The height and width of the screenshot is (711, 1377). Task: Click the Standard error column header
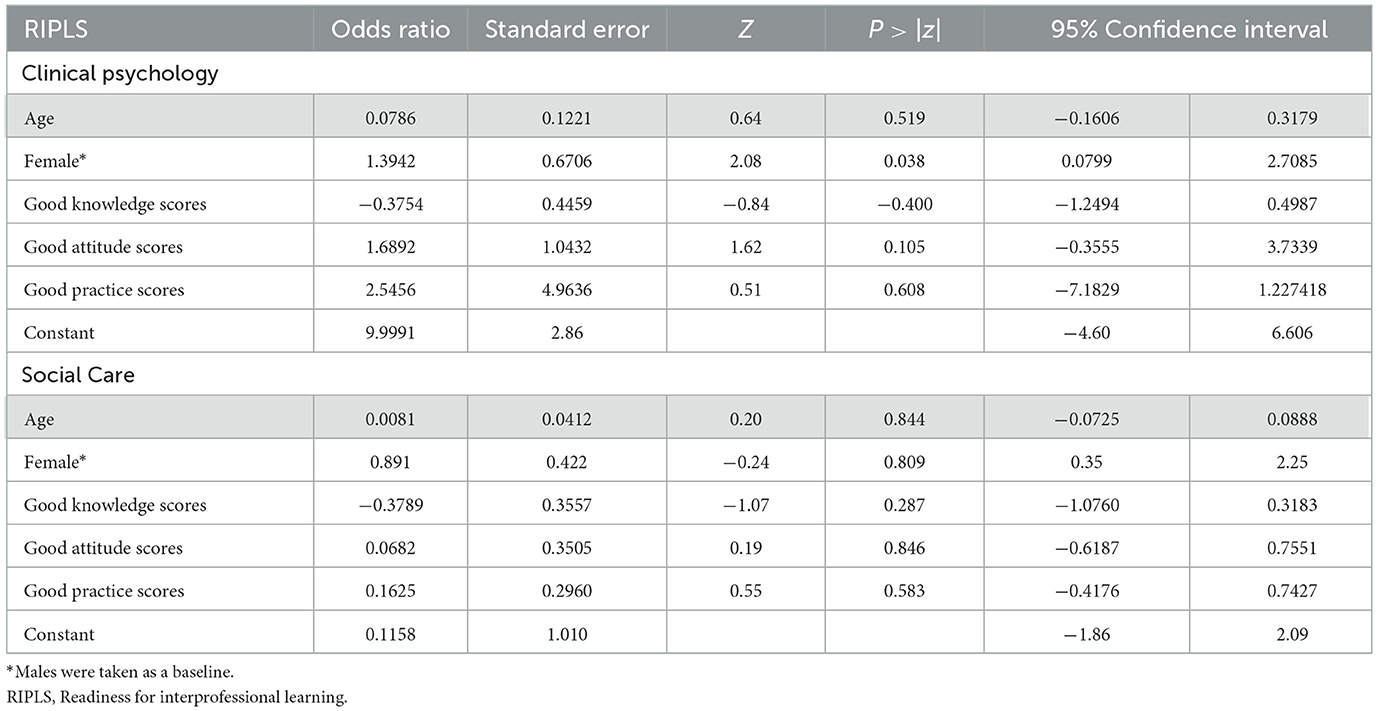567,29
